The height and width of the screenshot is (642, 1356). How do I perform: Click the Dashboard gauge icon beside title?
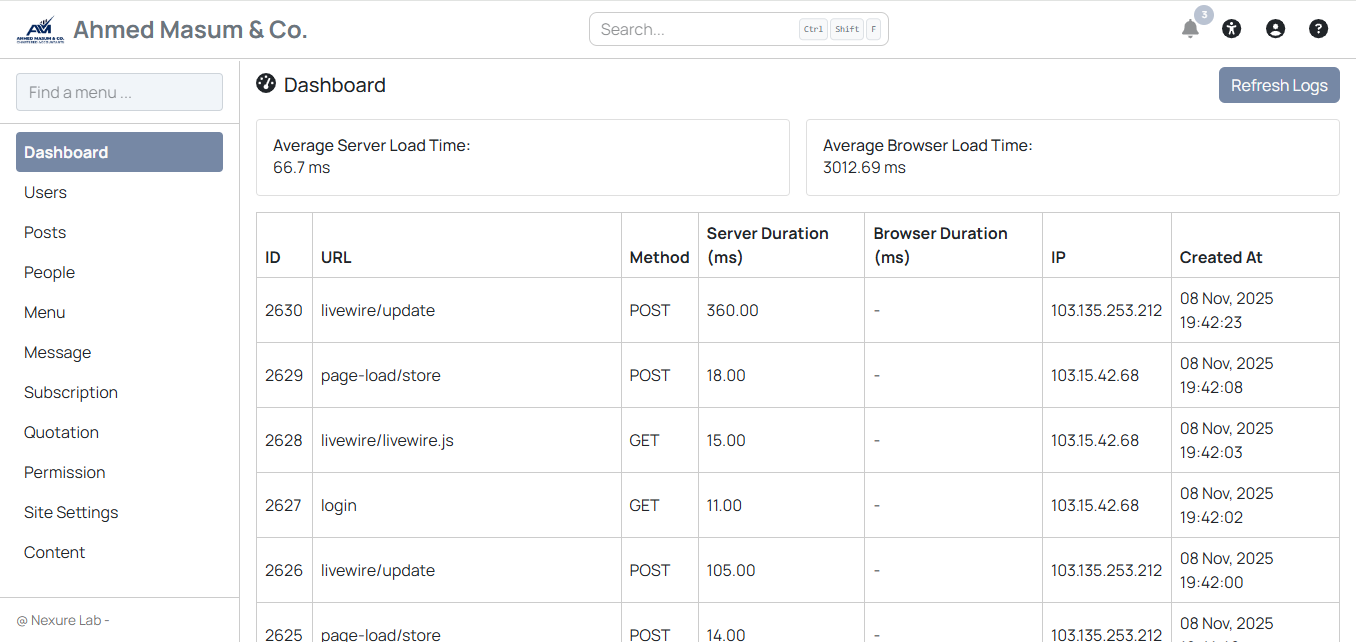coord(266,84)
